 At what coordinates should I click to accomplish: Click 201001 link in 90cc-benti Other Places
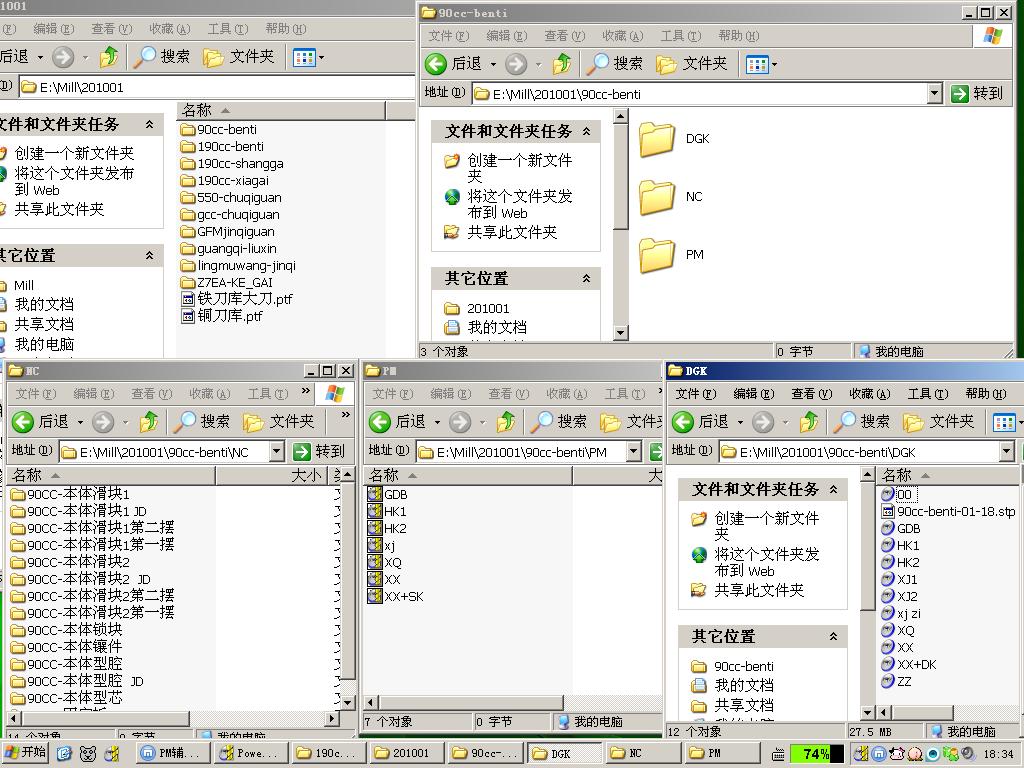488,308
